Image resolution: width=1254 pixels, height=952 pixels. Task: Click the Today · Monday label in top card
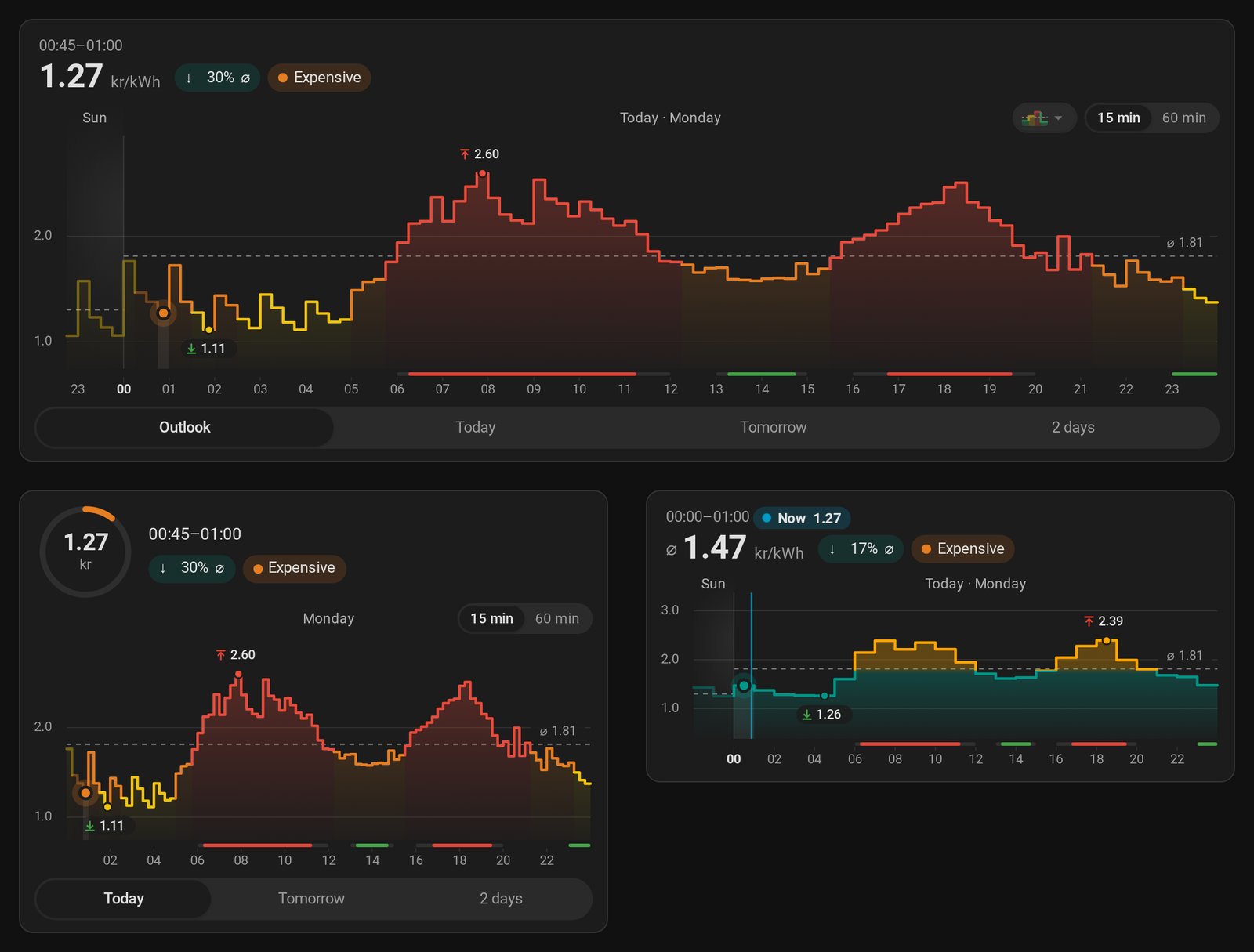[670, 118]
